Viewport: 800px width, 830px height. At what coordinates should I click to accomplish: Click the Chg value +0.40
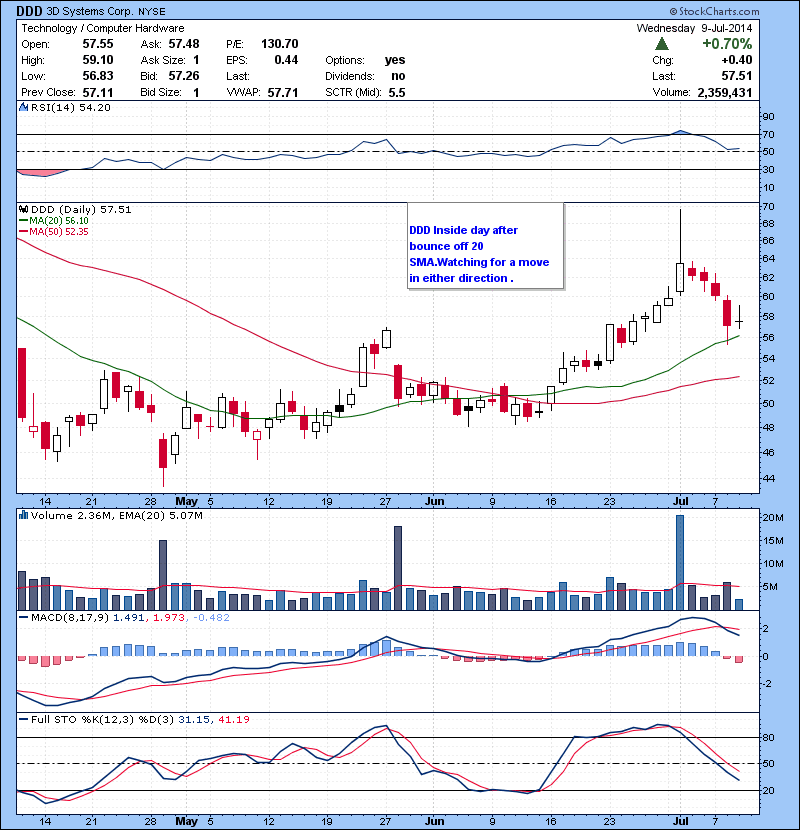[x=736, y=60]
